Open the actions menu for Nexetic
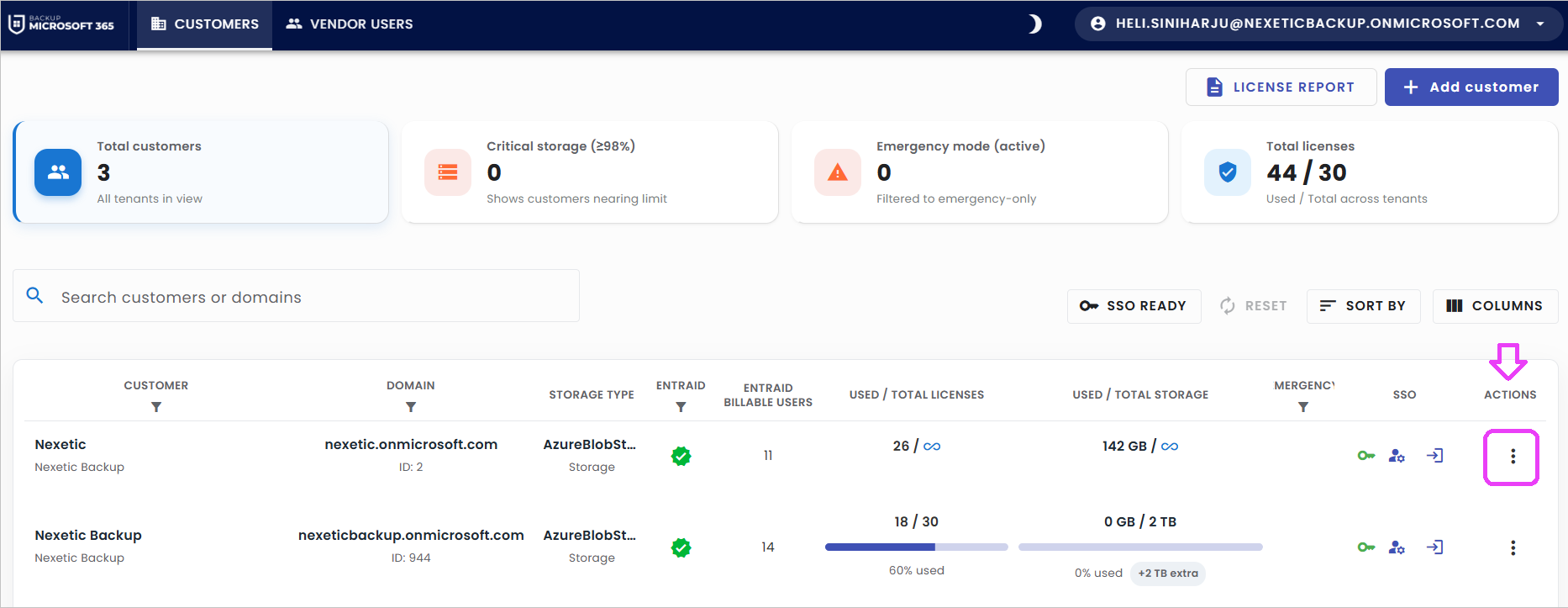 pos(1513,457)
